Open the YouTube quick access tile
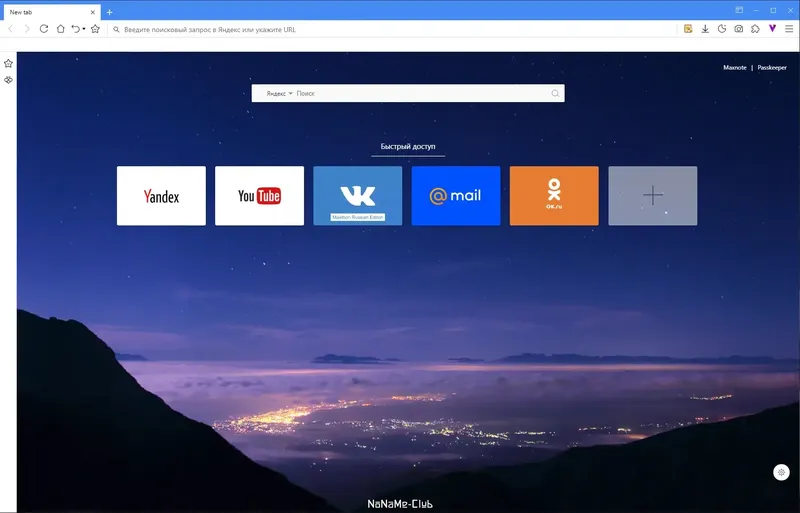This screenshot has height=513, width=800. tap(259, 196)
